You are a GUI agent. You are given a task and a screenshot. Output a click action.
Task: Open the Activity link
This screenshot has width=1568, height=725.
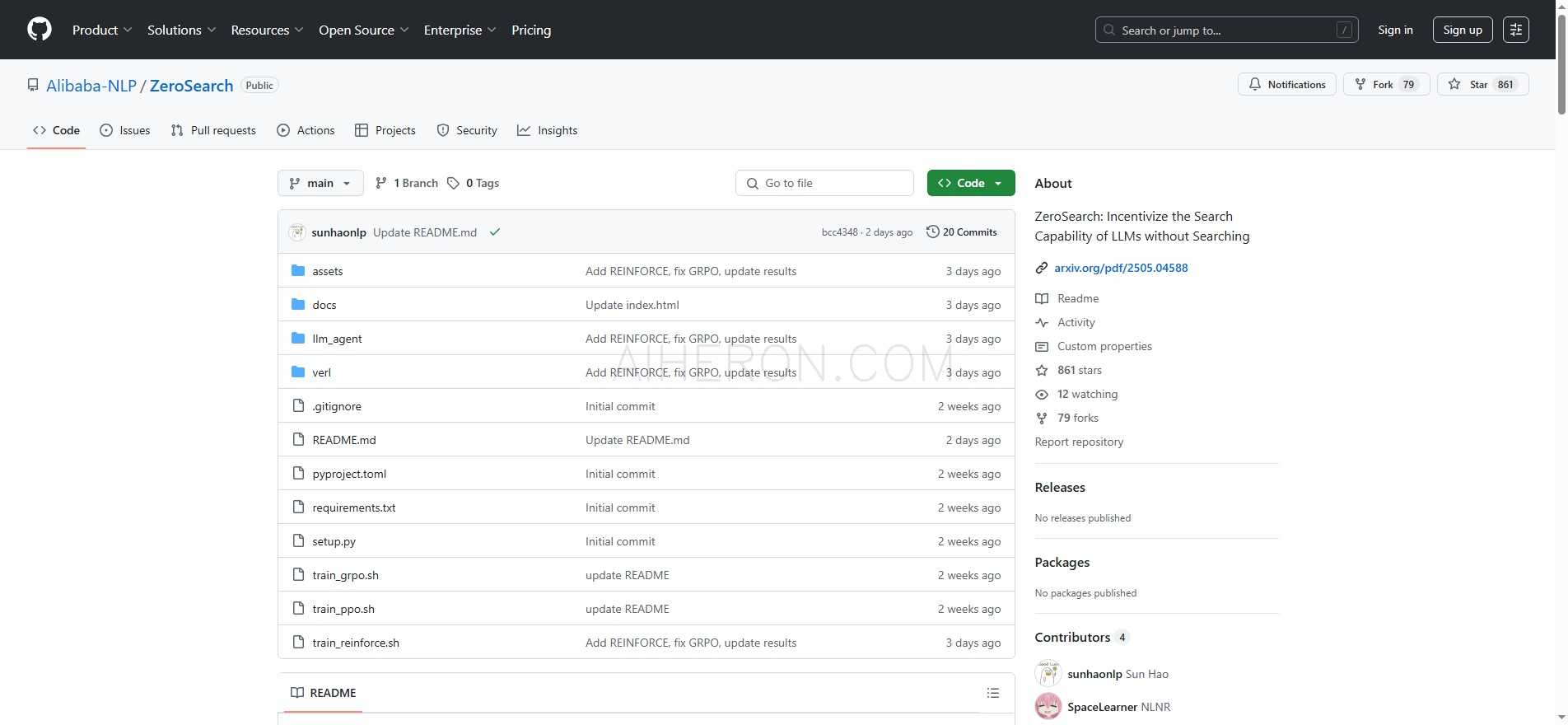[1076, 322]
